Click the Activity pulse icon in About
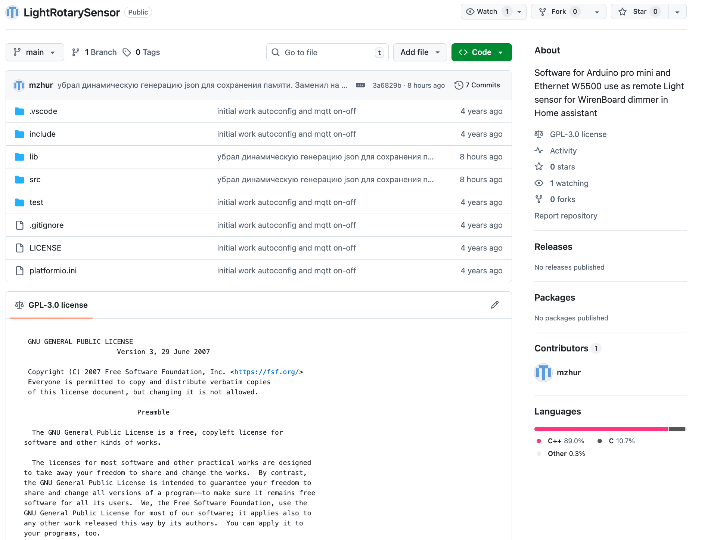The image size is (720, 540). [540, 151]
